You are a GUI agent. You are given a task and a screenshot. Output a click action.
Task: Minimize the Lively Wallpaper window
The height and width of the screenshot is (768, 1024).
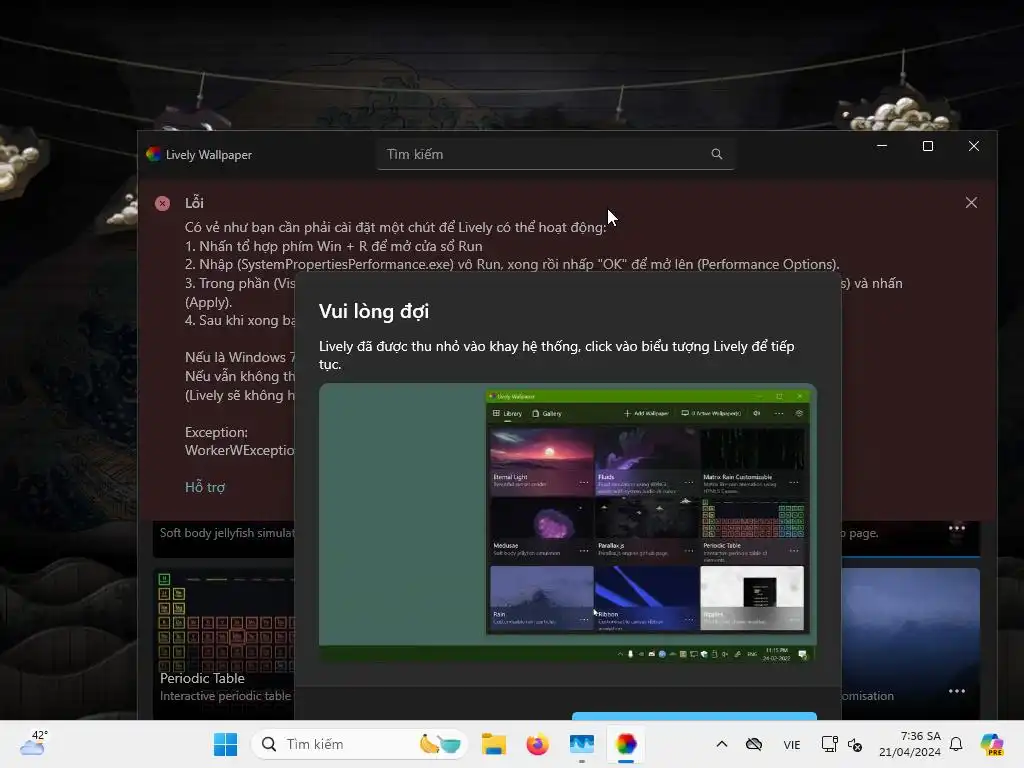882,146
